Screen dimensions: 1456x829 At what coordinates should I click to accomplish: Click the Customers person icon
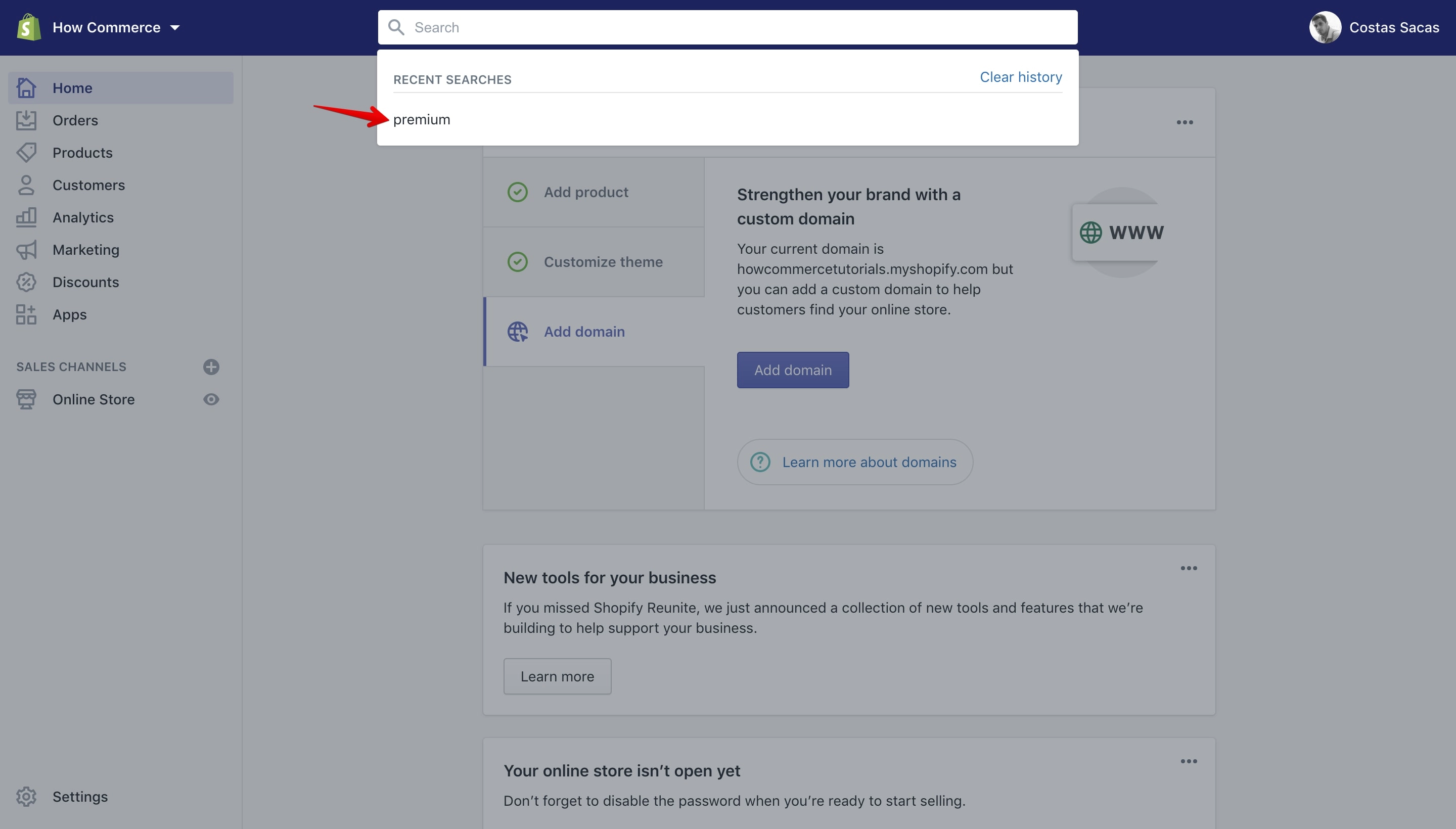point(26,185)
